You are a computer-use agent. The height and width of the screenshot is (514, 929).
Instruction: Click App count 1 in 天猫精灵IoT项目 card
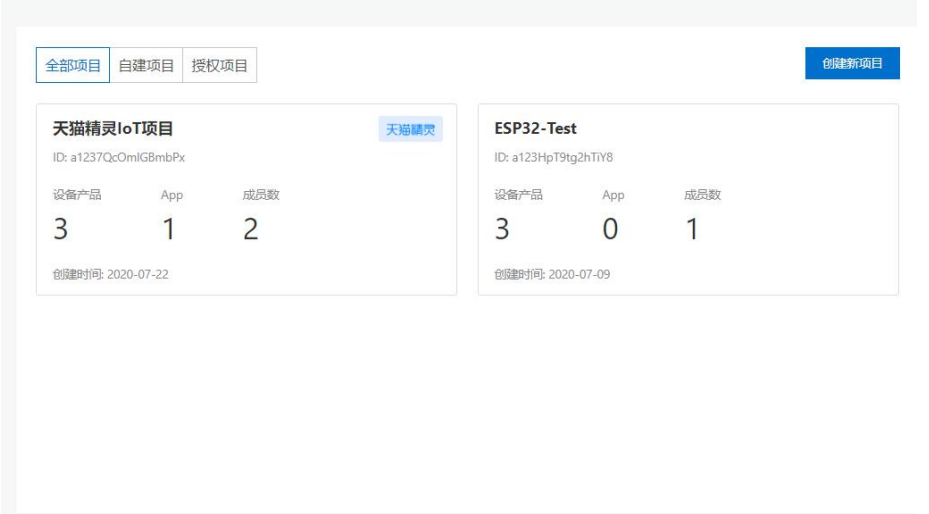pyautogui.click(x=169, y=229)
